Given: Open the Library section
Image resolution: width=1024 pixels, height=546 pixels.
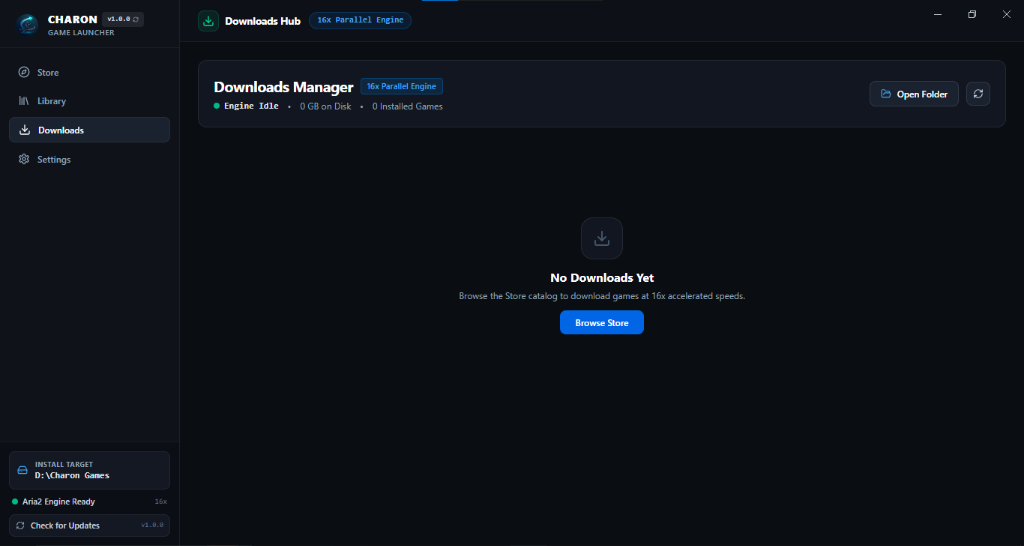Looking at the screenshot, I should click(89, 101).
